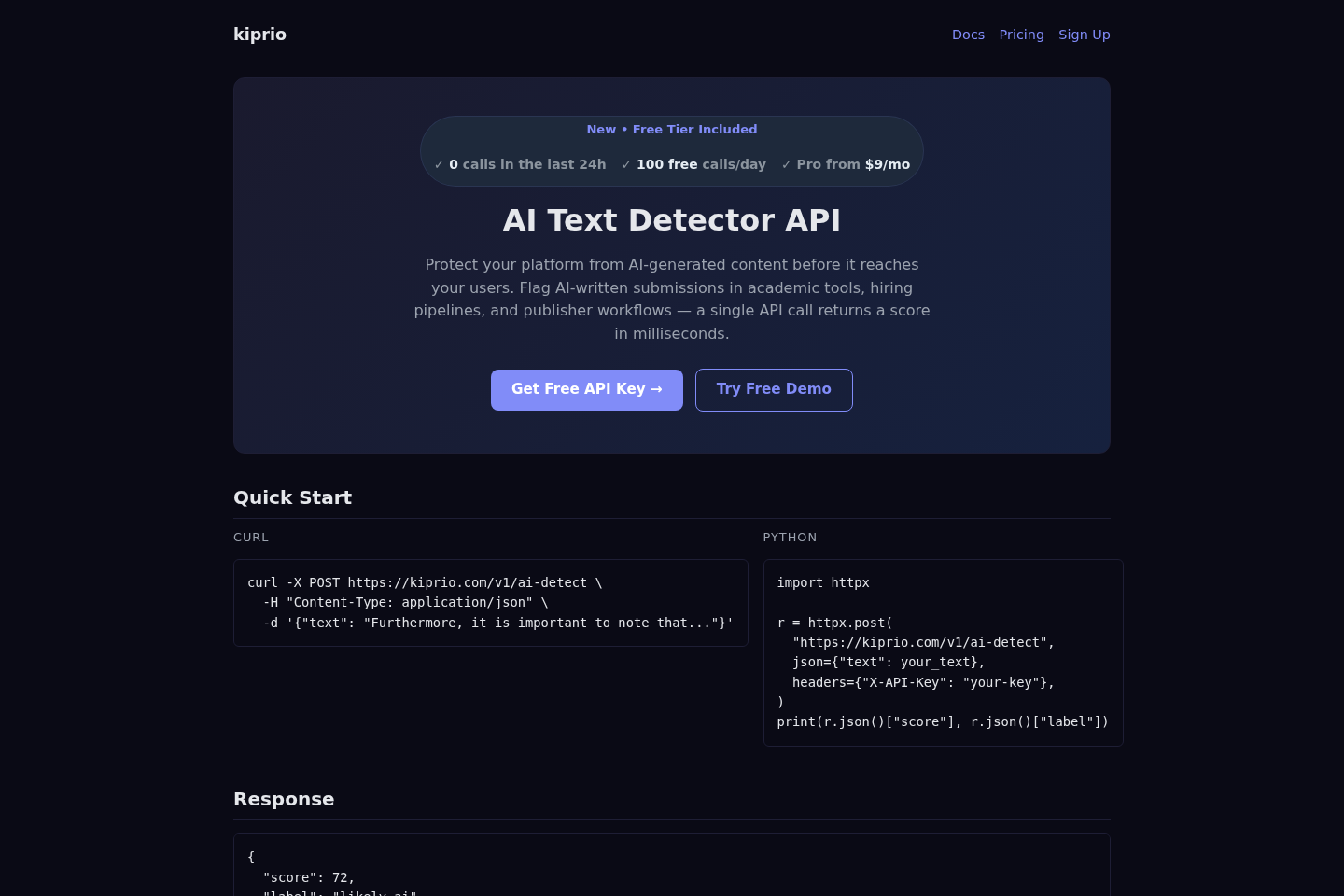Click the Sign Up link
The height and width of the screenshot is (896, 1344).
(1084, 35)
